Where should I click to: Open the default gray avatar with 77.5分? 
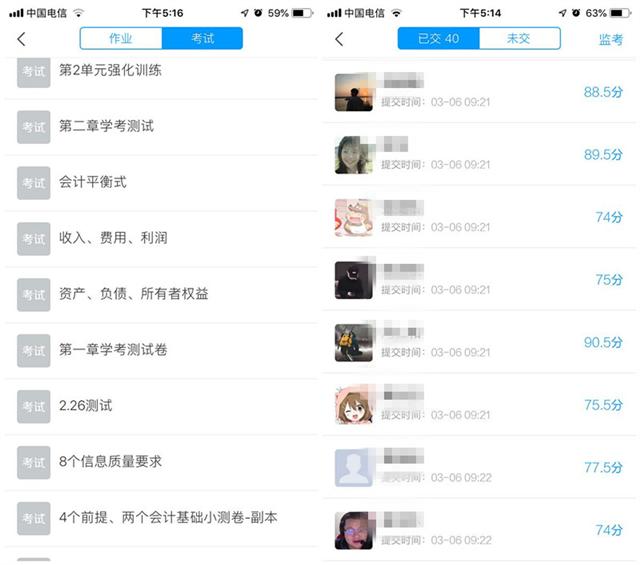point(354,468)
